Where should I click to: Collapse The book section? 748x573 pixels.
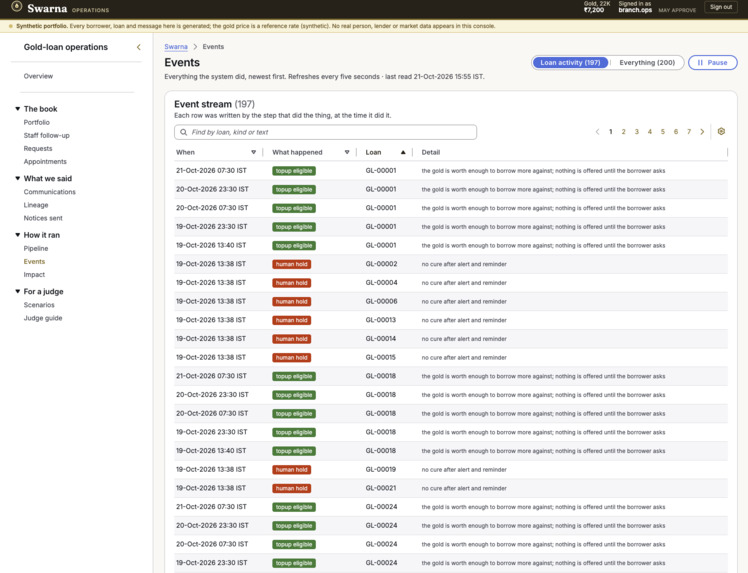click(18, 109)
